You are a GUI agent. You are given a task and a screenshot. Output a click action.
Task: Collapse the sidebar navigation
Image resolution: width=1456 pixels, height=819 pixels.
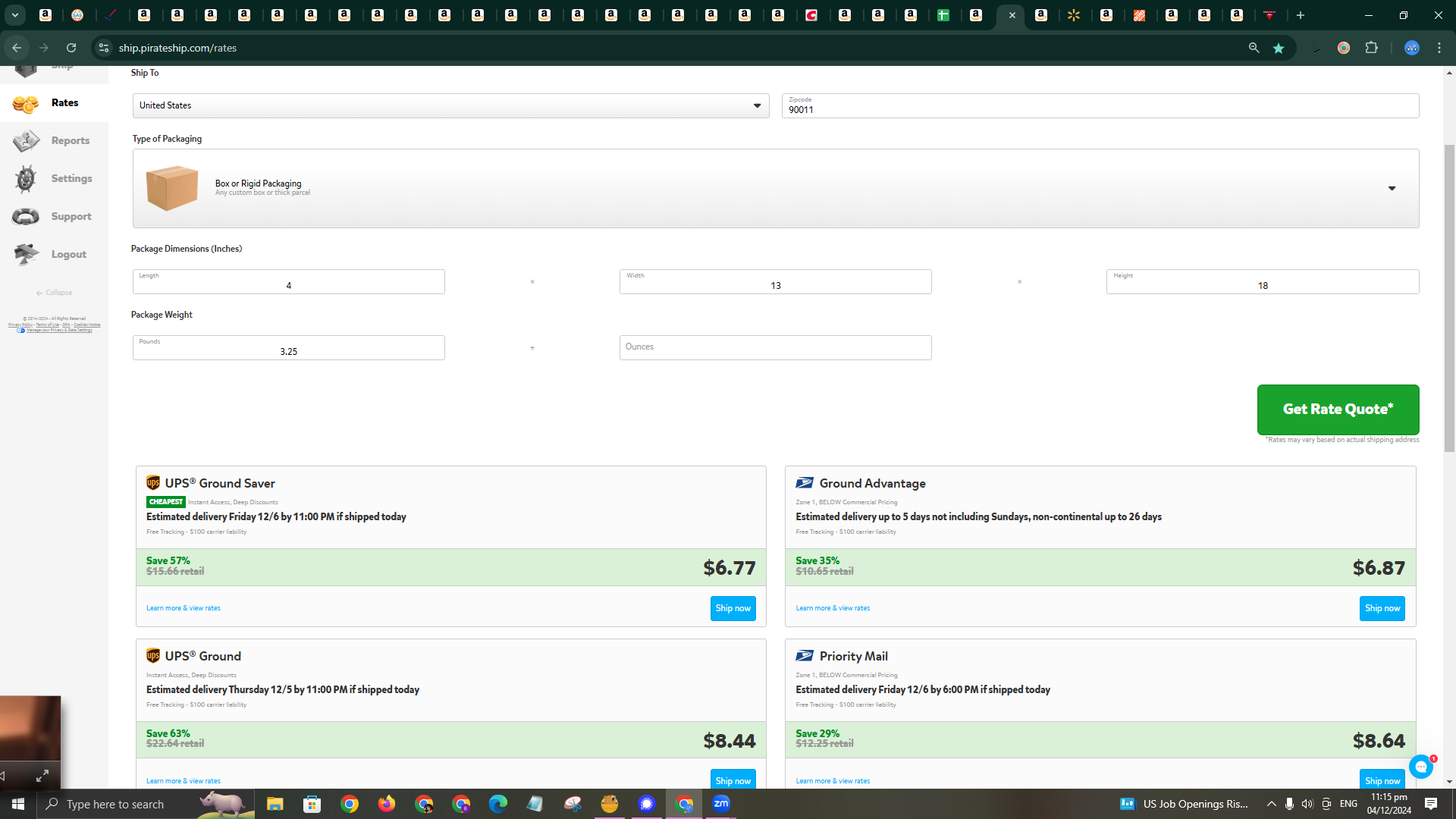[x=55, y=293]
